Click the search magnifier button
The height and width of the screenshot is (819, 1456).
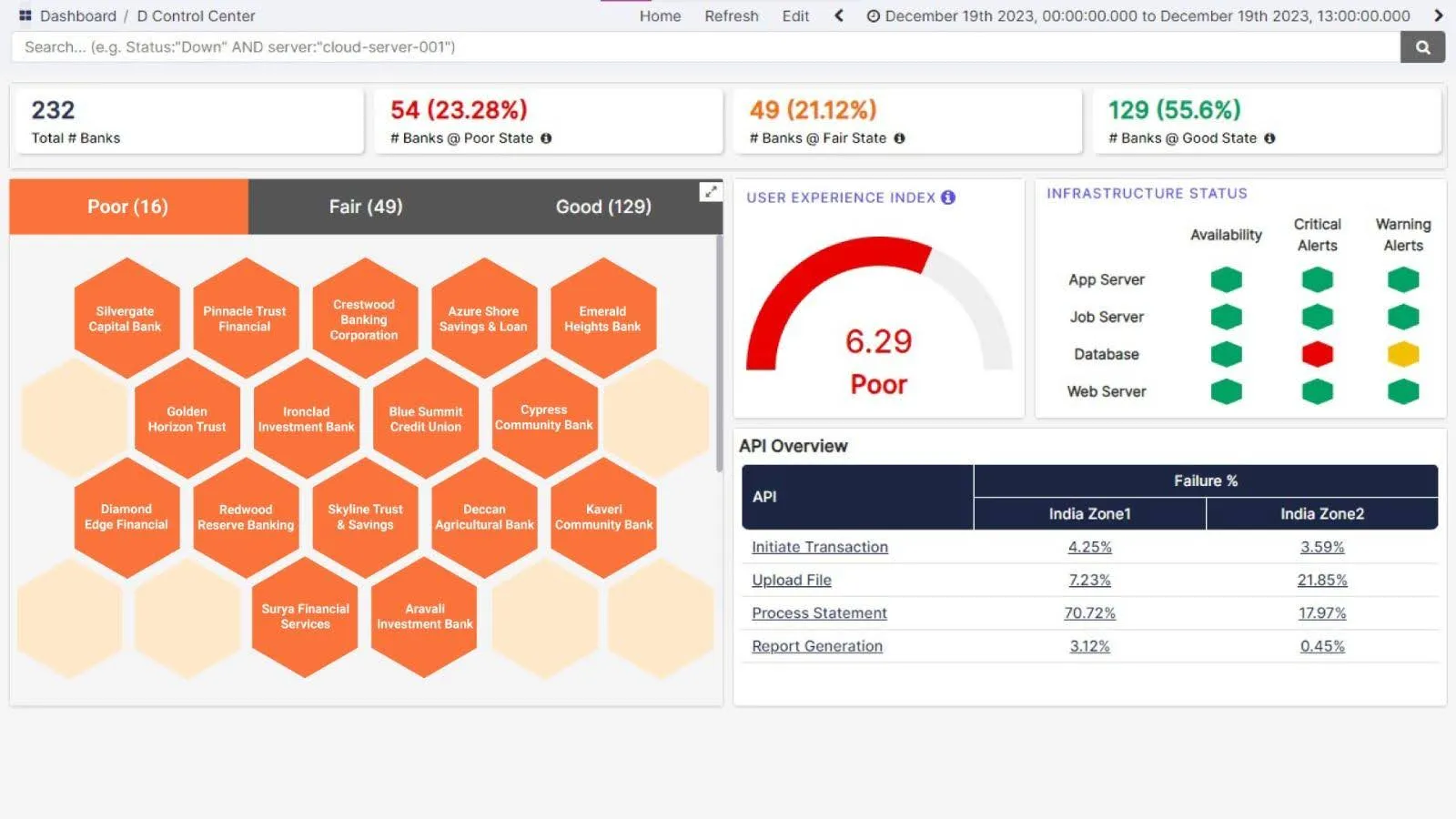click(x=1422, y=47)
